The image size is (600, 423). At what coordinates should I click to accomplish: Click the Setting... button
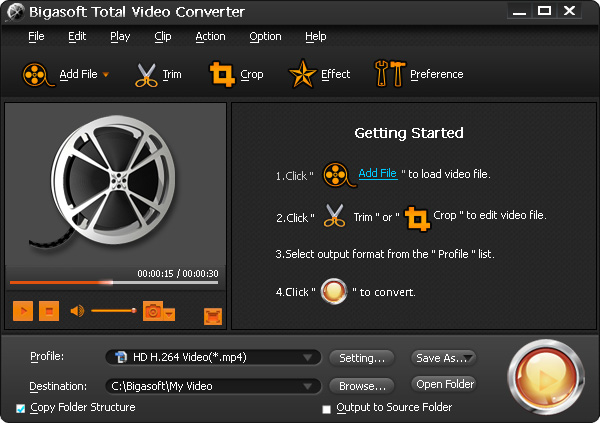[362, 358]
